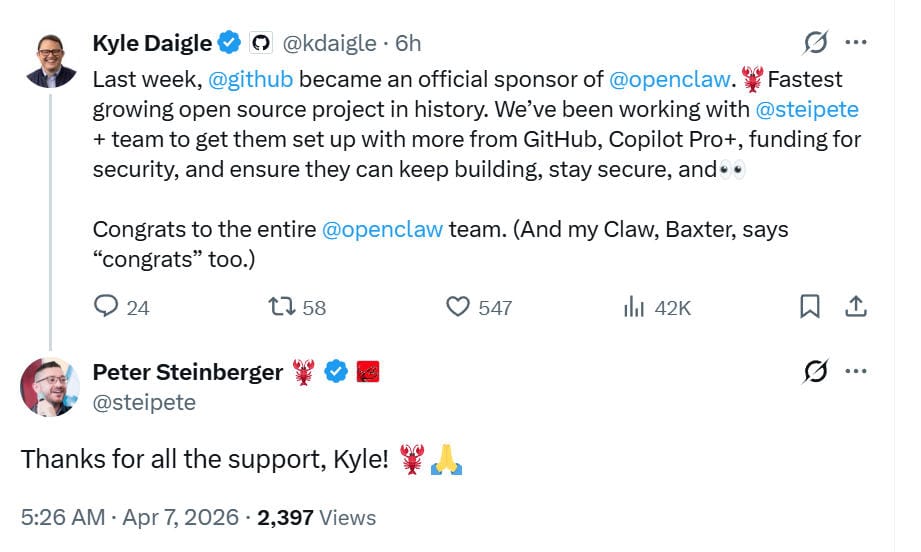Screen dimensions: 921x552
Task: Open the @github mention link
Action: pyautogui.click(x=250, y=79)
